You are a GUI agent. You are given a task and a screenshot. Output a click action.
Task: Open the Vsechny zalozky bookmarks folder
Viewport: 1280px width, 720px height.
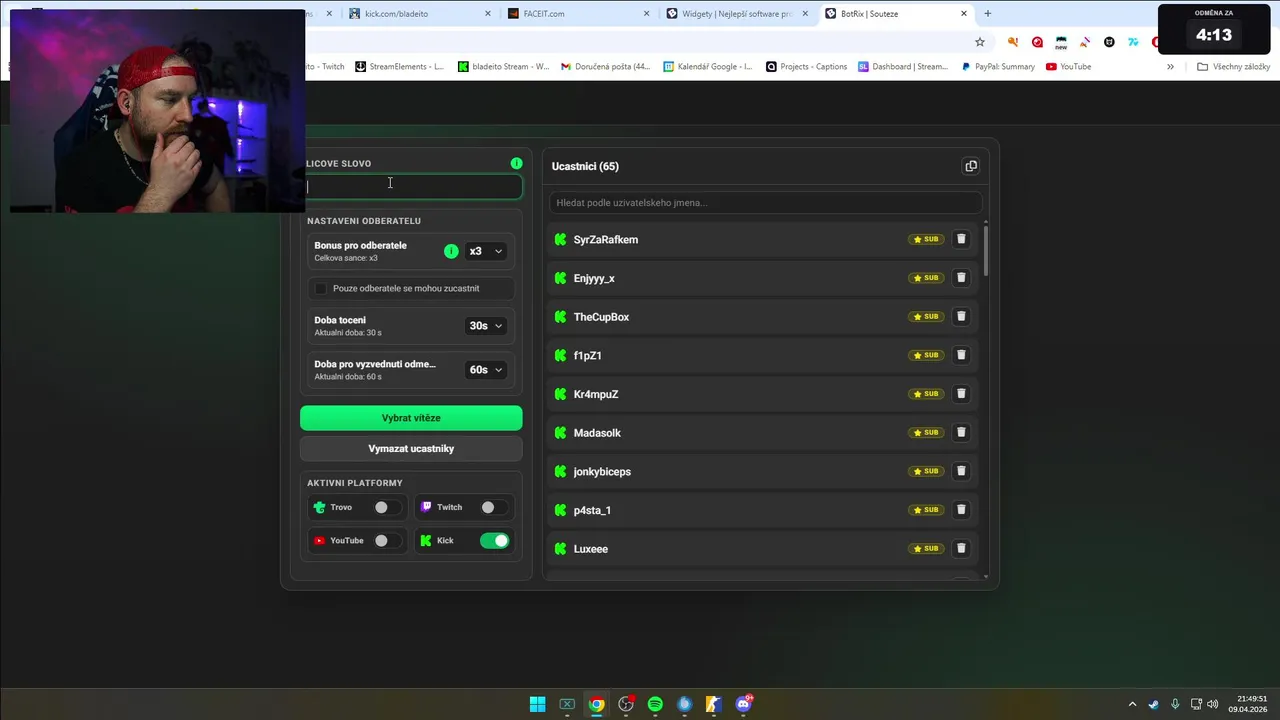[x=1234, y=67]
